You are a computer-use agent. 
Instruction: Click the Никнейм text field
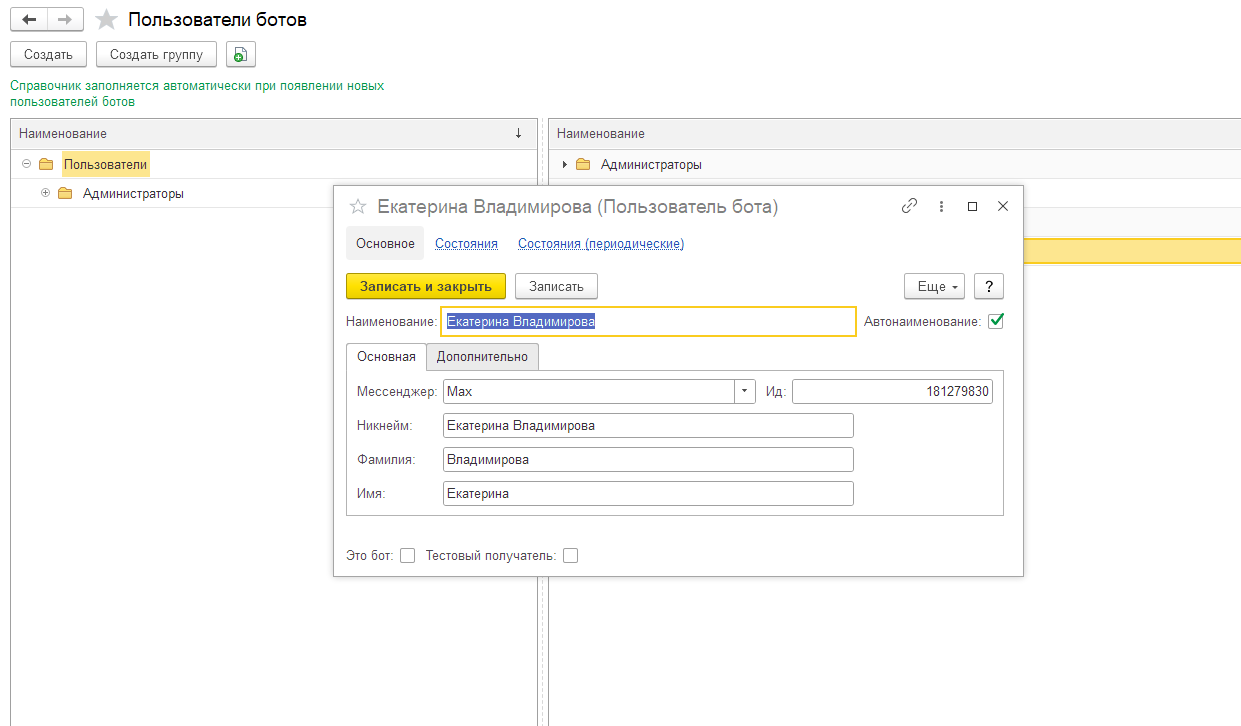pos(648,426)
